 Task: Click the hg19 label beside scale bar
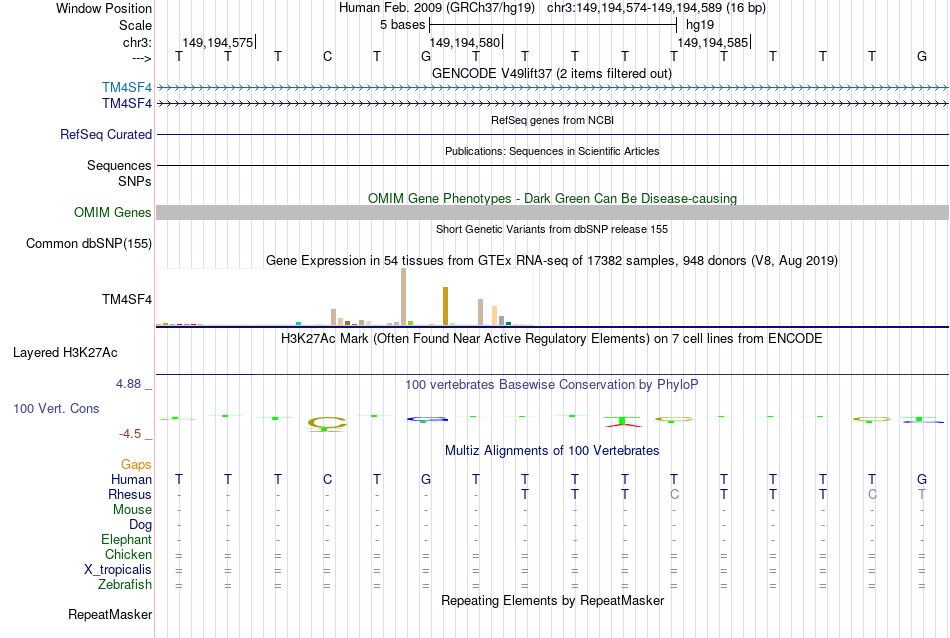coord(700,25)
